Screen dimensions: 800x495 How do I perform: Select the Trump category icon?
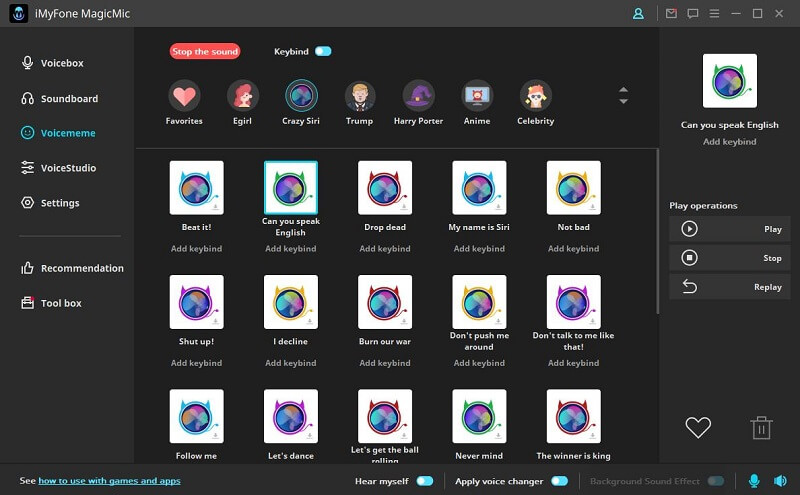tap(360, 95)
